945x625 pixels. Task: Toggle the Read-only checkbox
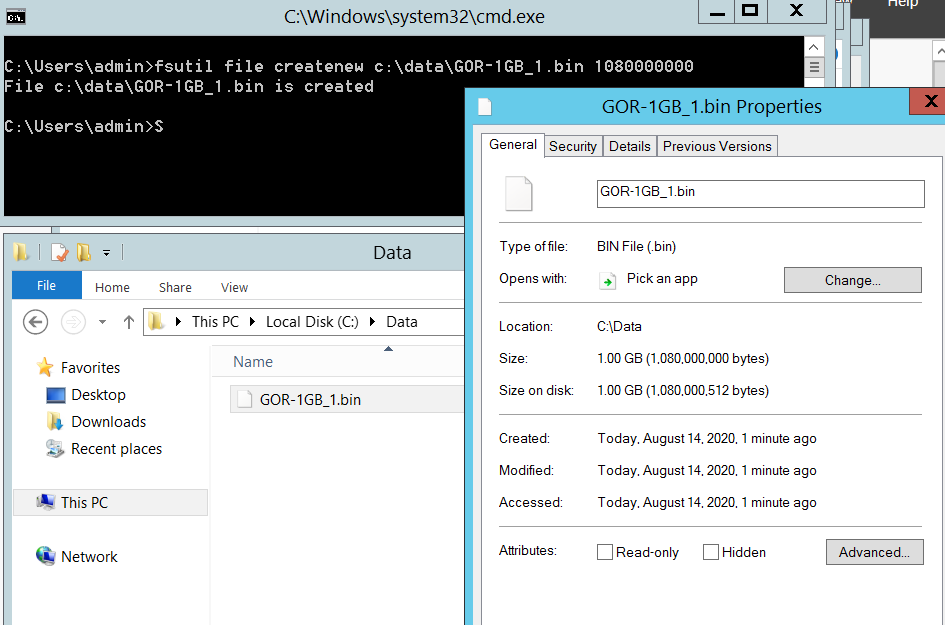604,552
